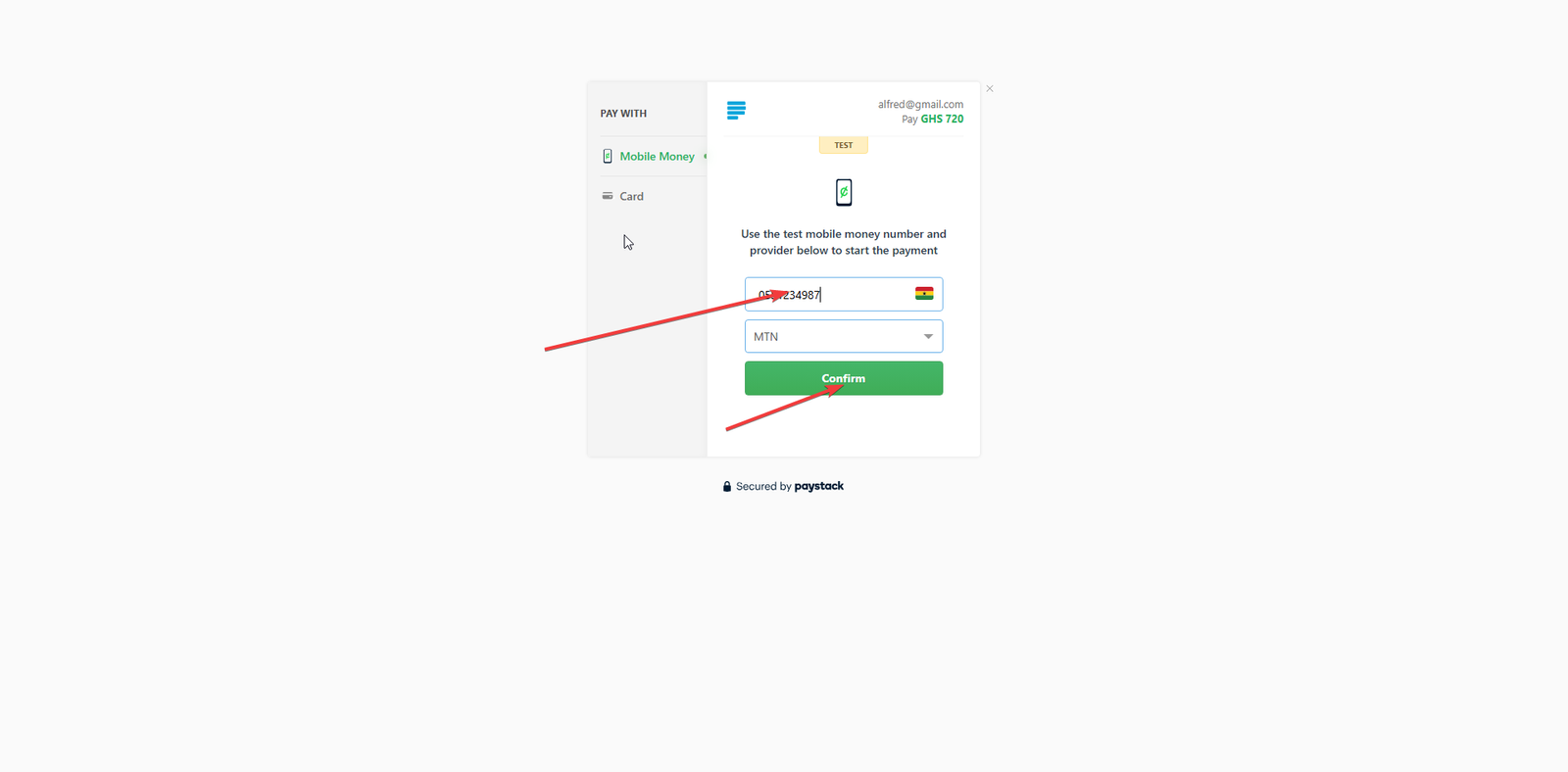Click the Card icon in payment sidebar

click(x=608, y=196)
